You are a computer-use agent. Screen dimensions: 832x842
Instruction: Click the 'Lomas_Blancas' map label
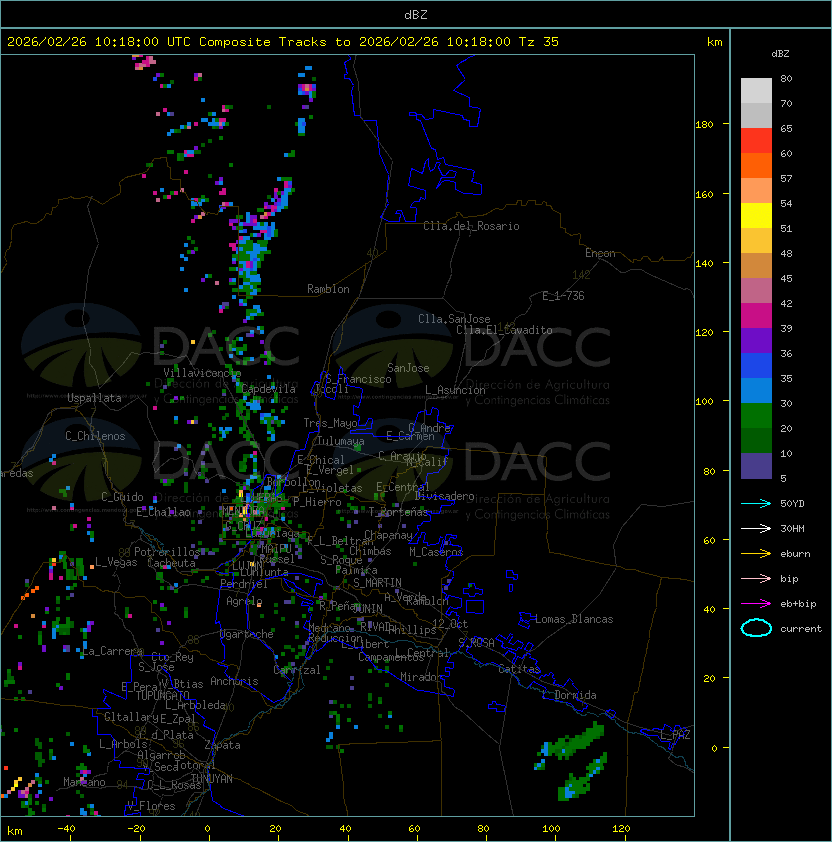click(x=574, y=619)
